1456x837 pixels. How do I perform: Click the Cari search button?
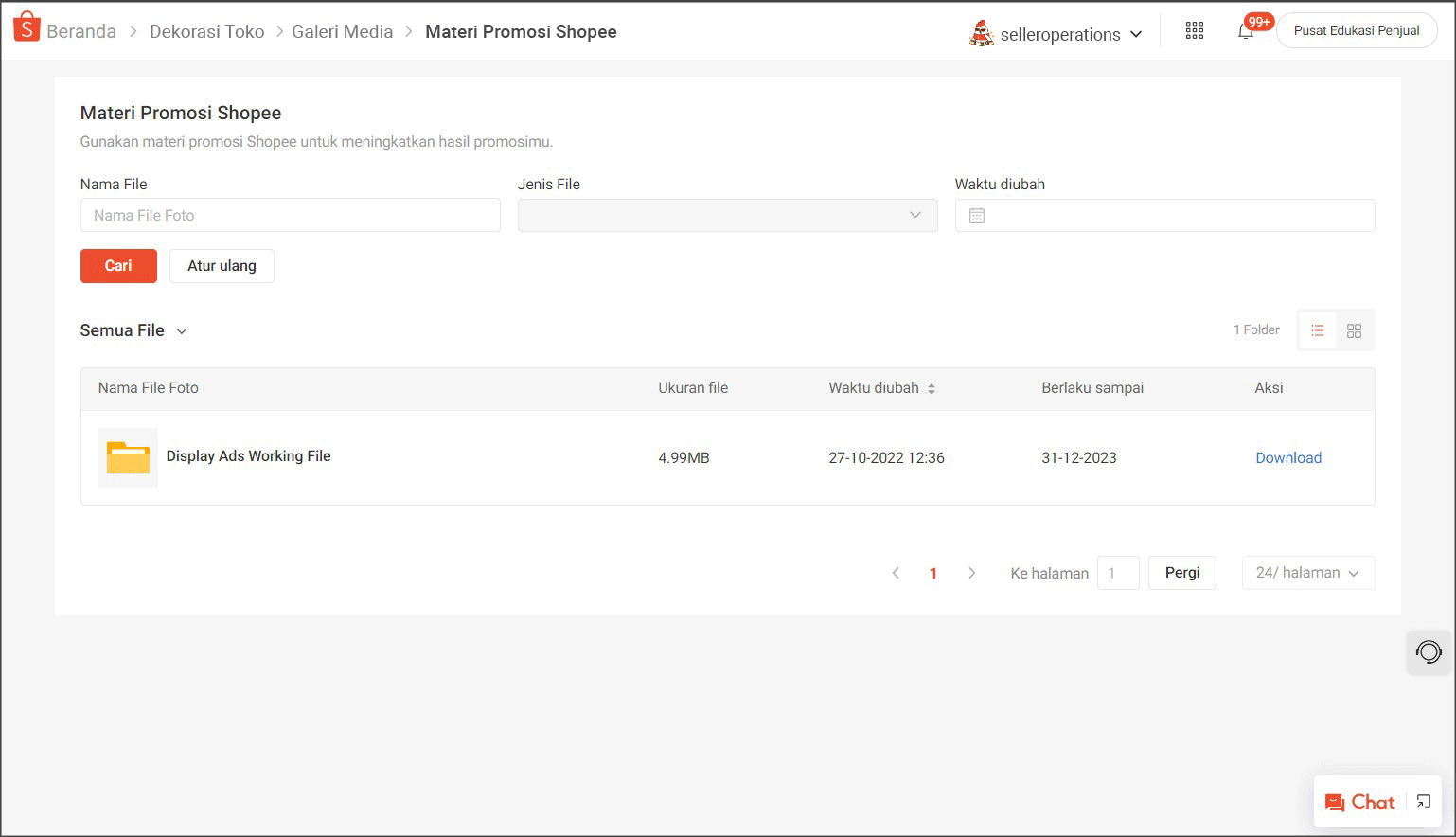pos(118,266)
